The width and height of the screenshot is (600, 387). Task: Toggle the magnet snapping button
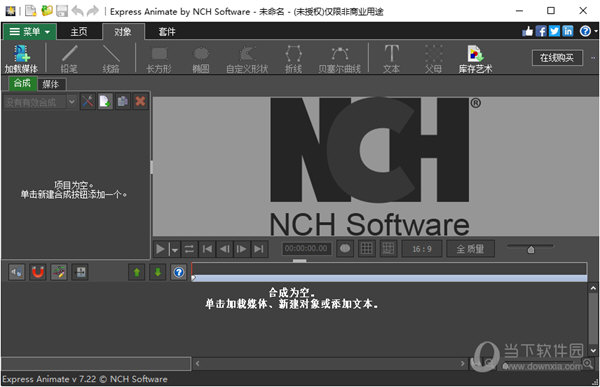[x=38, y=272]
